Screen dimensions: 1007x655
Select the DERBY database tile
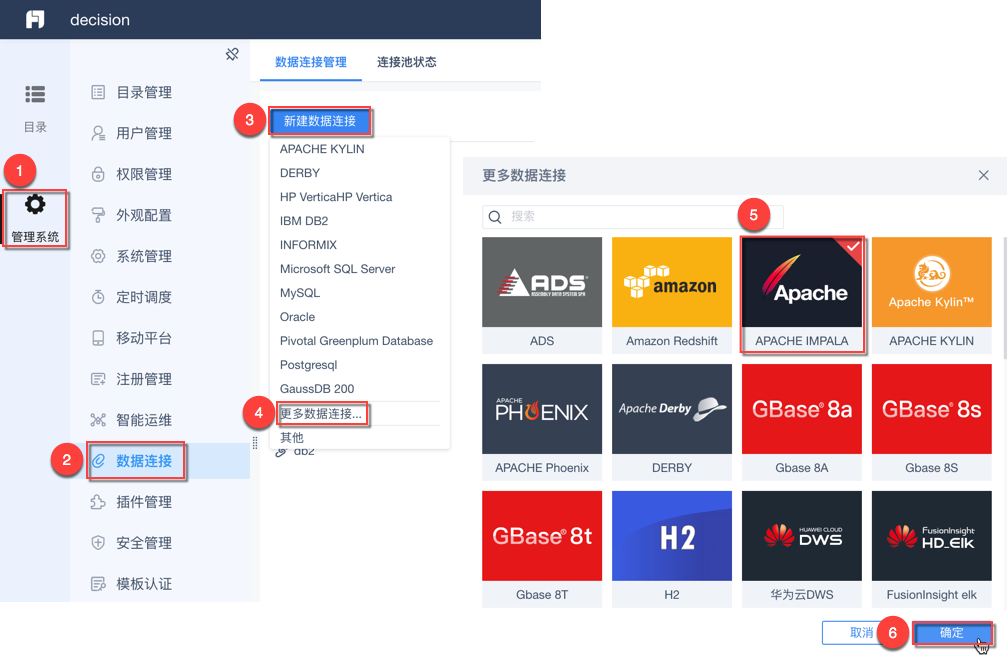pos(672,422)
